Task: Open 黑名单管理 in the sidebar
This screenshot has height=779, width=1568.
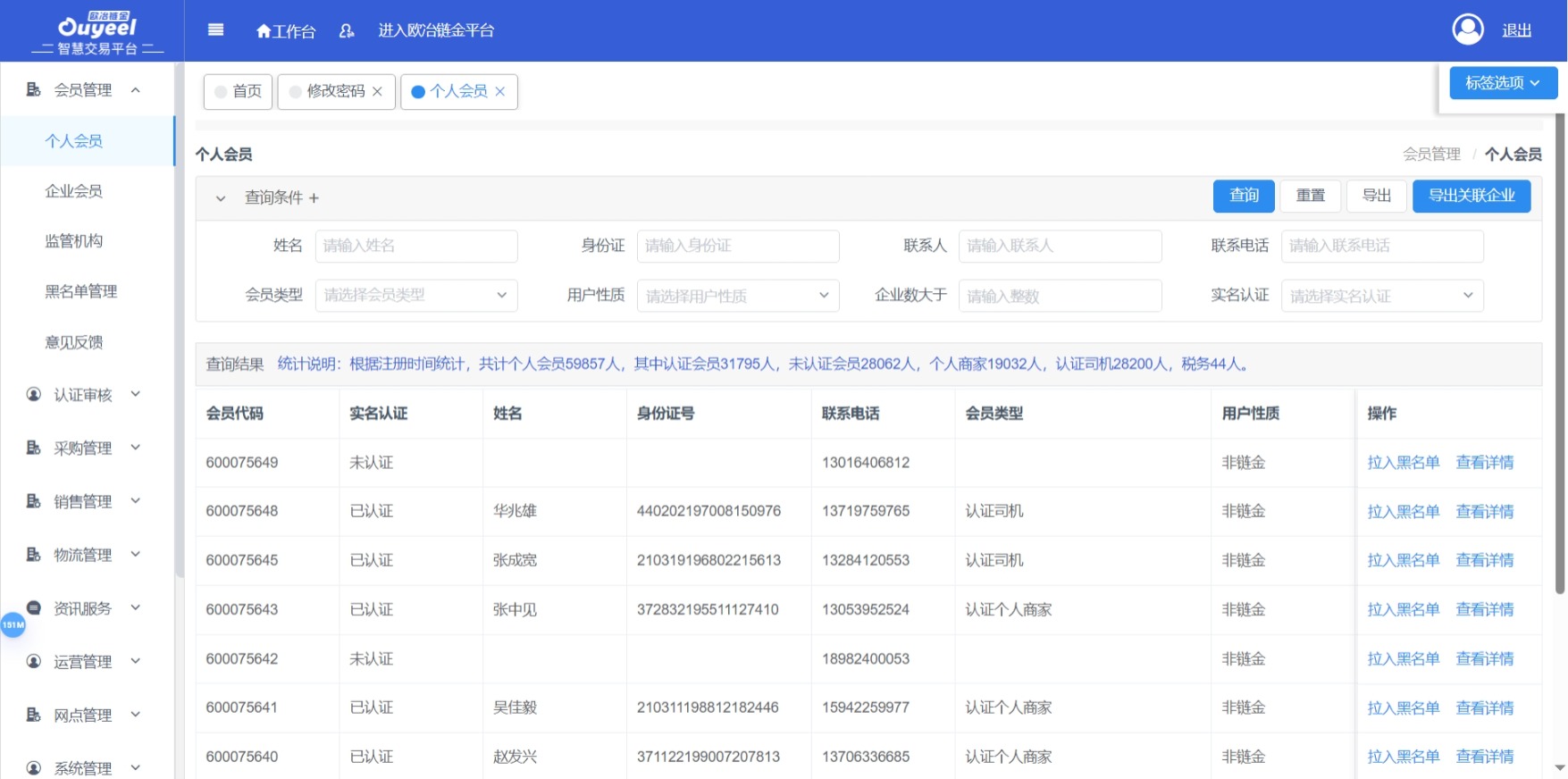Action: 81,291
